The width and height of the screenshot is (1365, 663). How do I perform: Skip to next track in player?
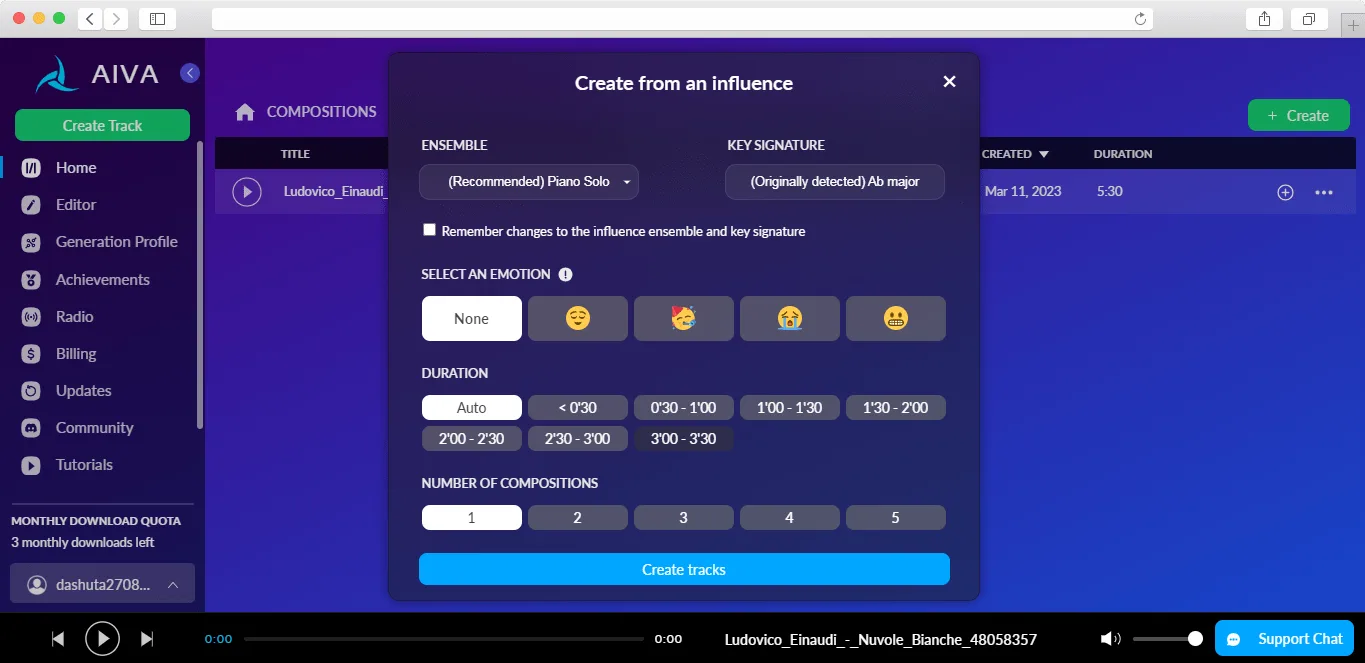tap(147, 639)
